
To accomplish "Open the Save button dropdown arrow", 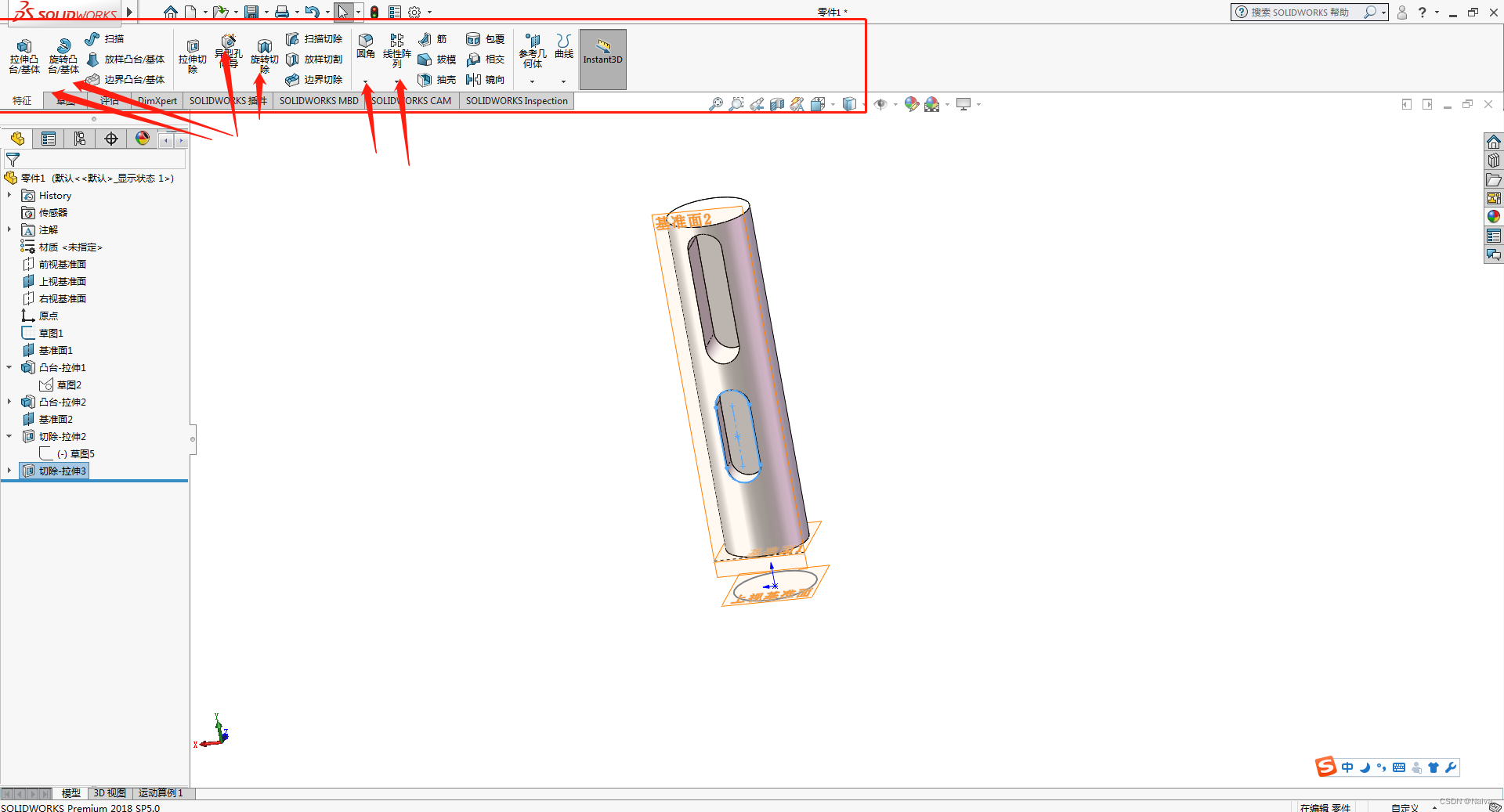I will [x=266, y=12].
